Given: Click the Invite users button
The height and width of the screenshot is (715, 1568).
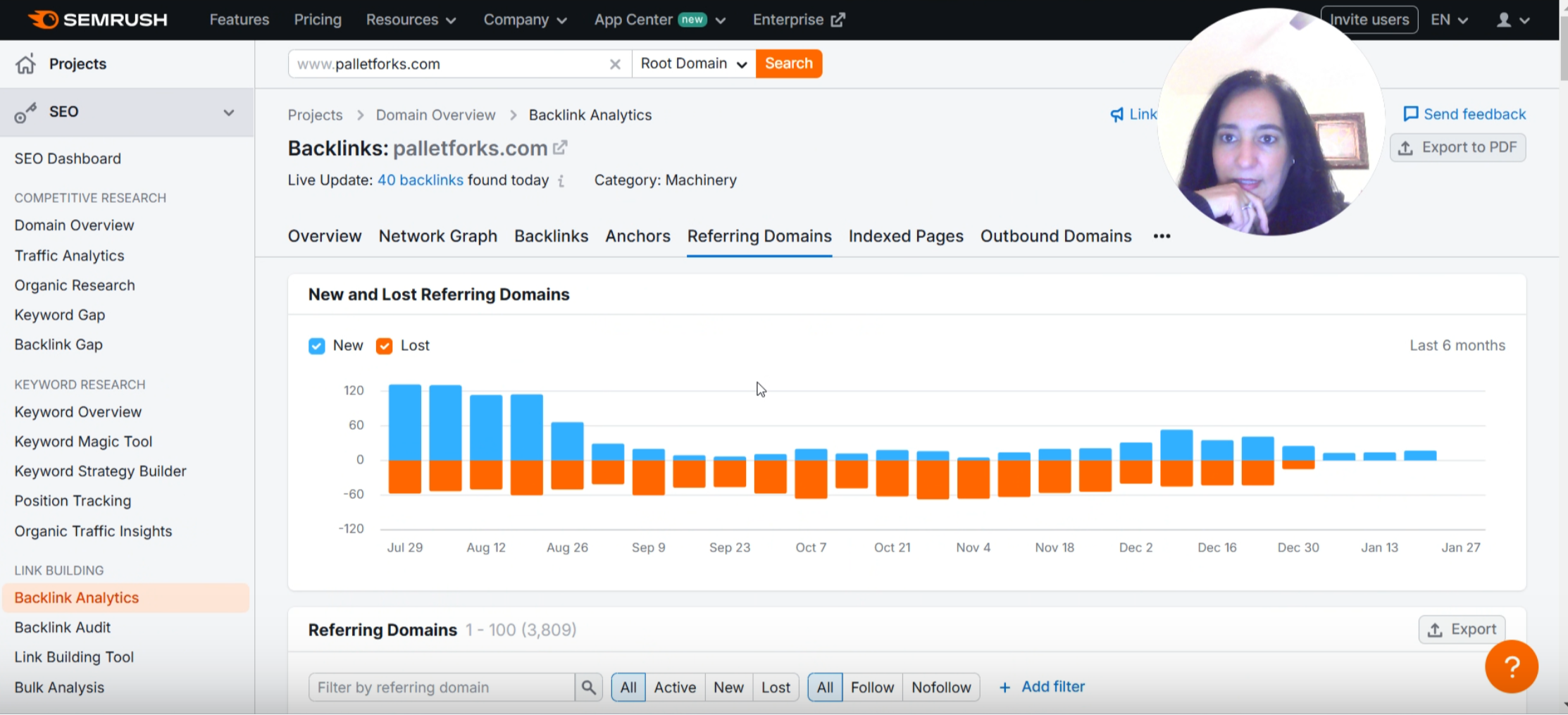Looking at the screenshot, I should pos(1369,20).
